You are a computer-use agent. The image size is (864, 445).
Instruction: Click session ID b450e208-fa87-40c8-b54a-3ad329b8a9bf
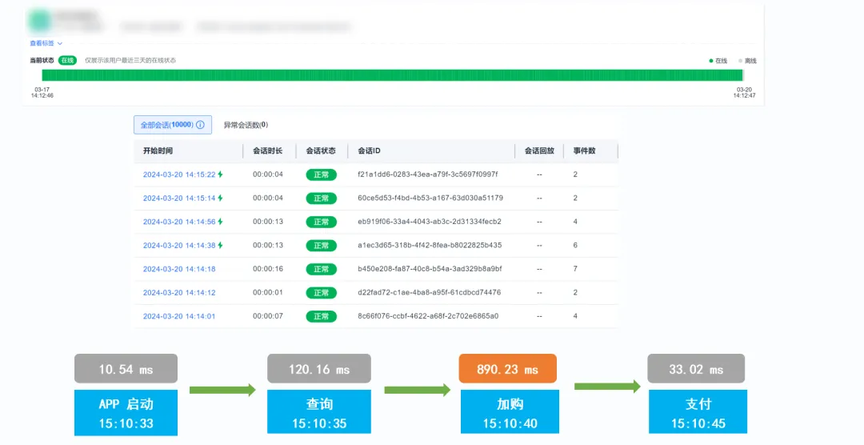430,269
